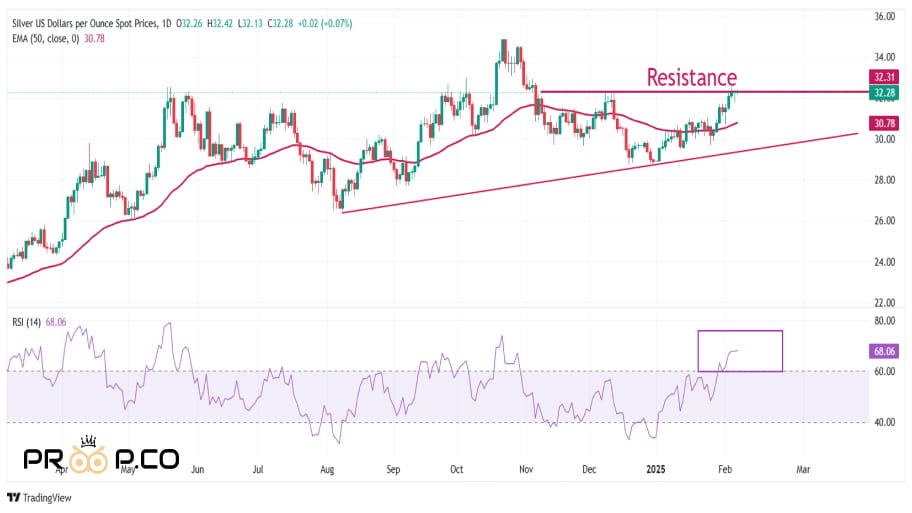Select the 32.28 current price label
Viewport: 912px width, 513px height.
tap(884, 92)
